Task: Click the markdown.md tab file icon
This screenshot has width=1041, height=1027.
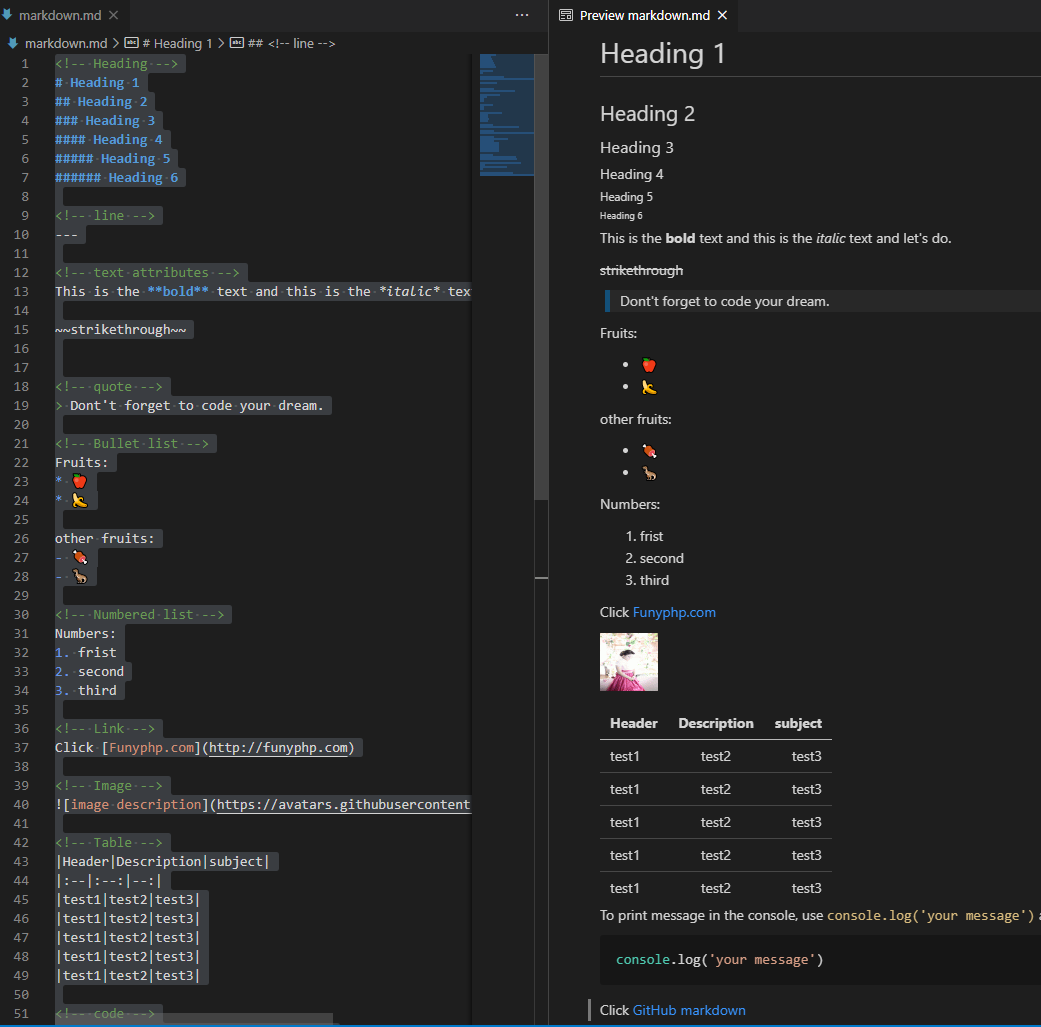Action: point(7,15)
